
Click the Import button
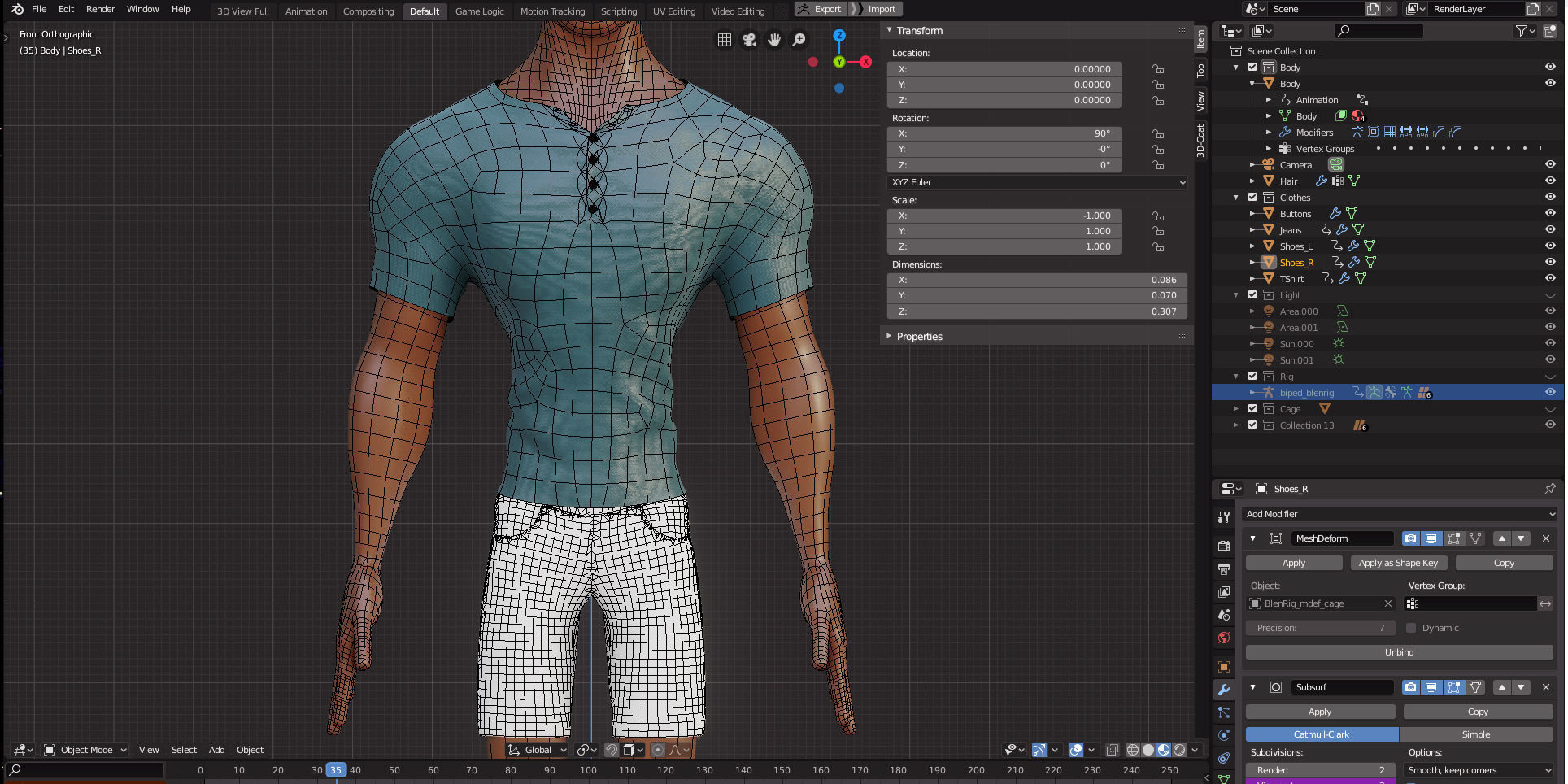pyautogui.click(x=877, y=9)
